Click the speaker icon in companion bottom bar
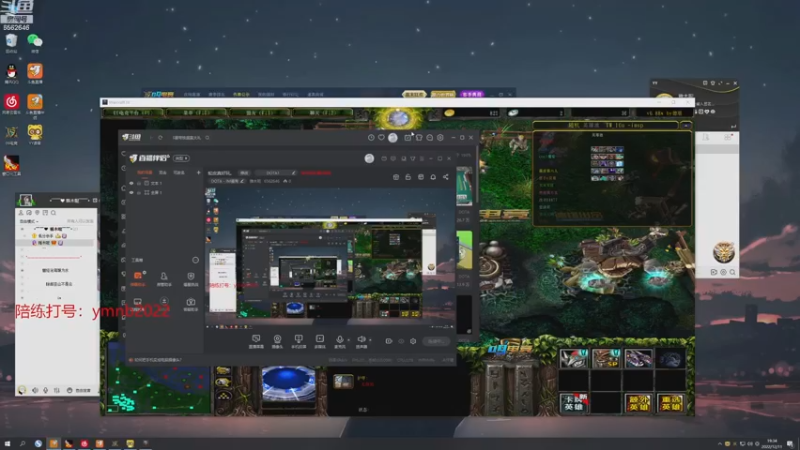This screenshot has width=800, height=450. tap(361, 340)
